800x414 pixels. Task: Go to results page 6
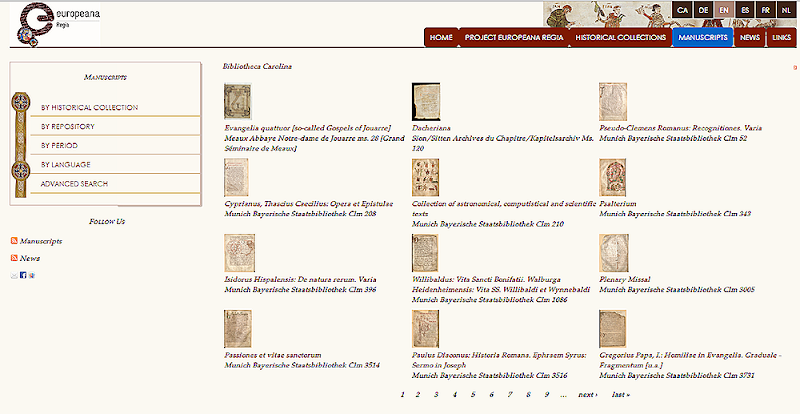click(491, 395)
